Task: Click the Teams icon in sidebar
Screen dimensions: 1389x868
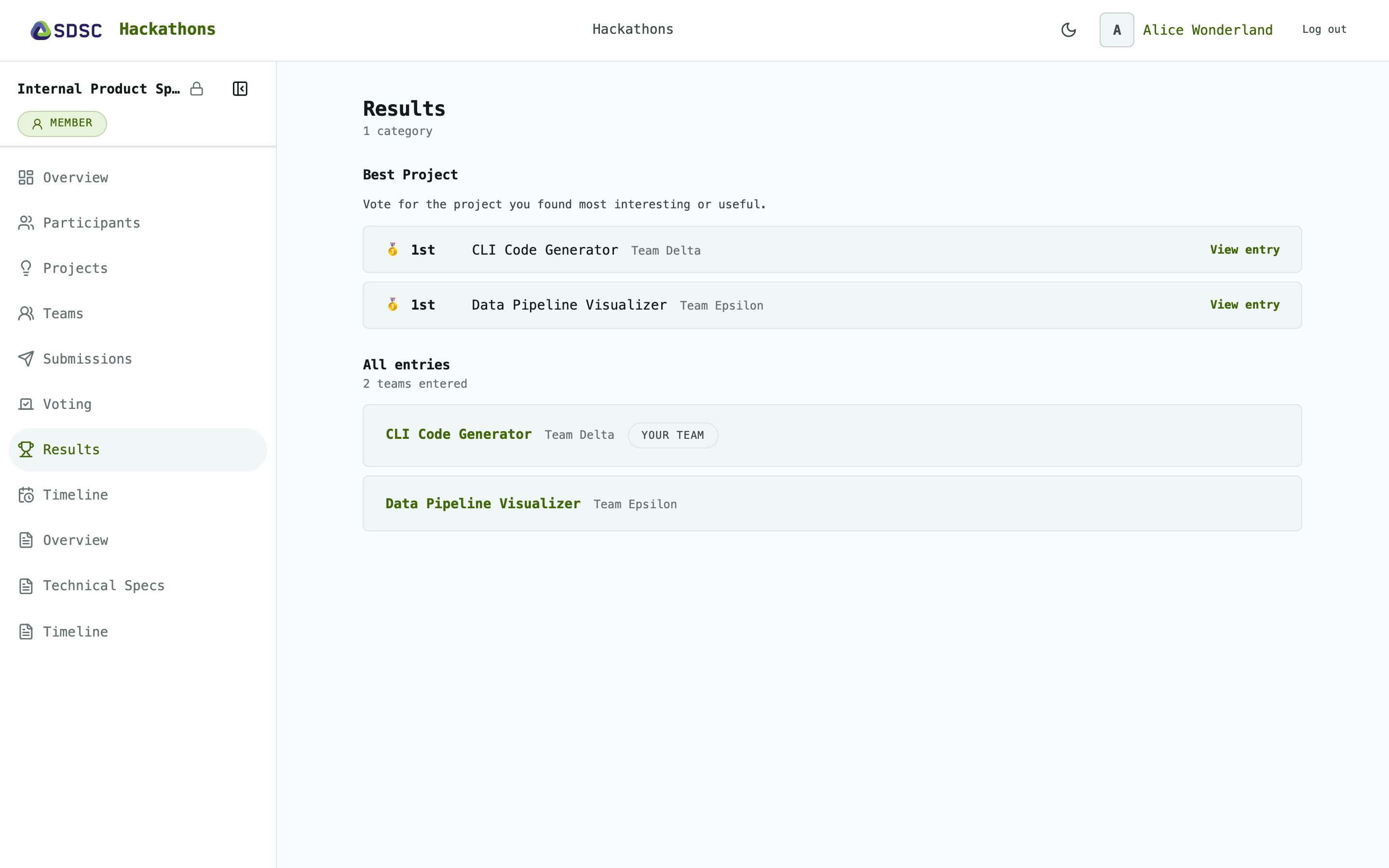Action: 26,313
